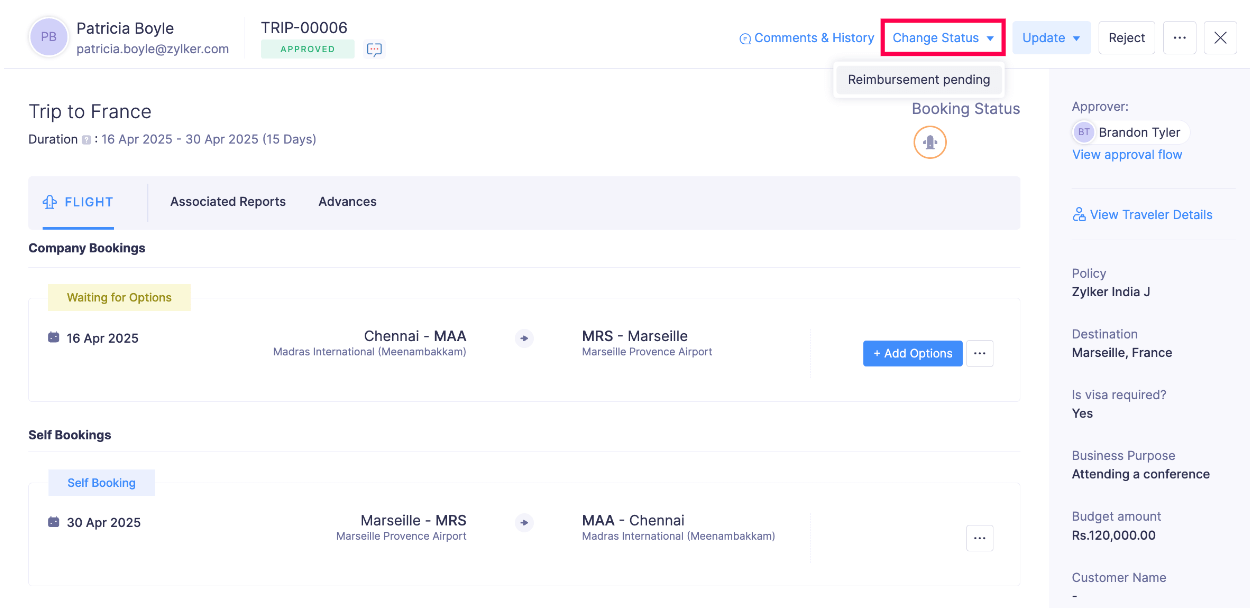This screenshot has height=608, width=1250.
Task: Open the Advances tab
Action: [347, 202]
